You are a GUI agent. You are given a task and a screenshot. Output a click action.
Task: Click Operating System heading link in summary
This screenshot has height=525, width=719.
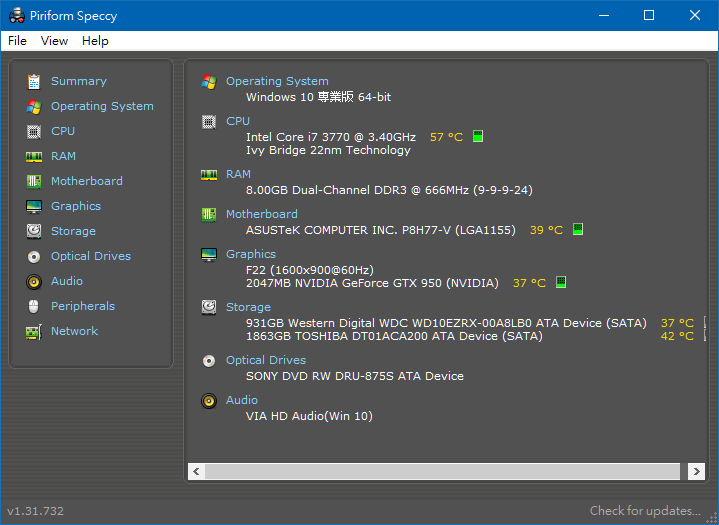pos(277,81)
